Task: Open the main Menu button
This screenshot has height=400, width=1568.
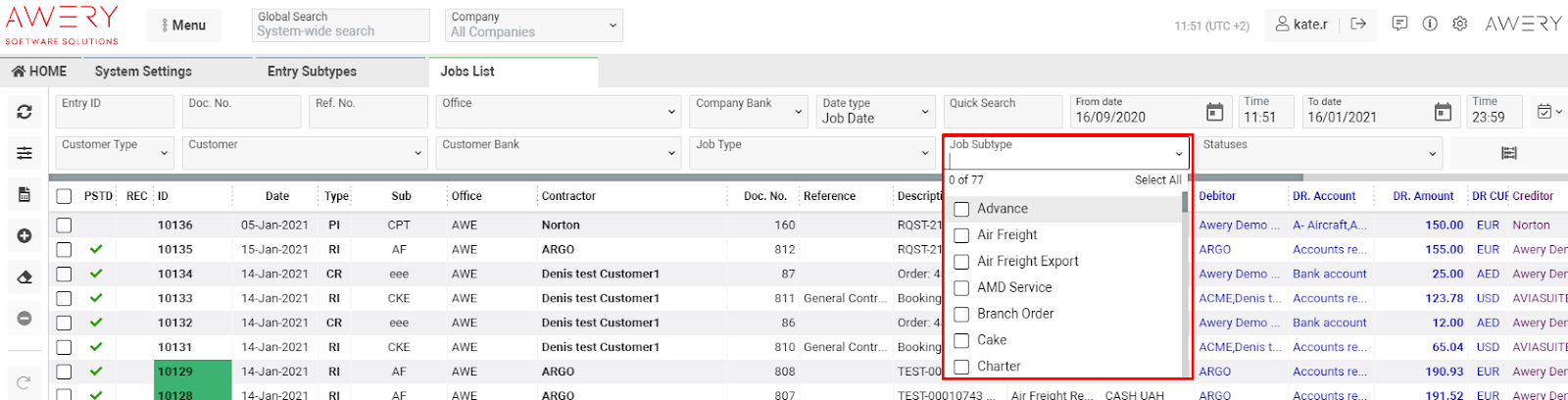Action: (184, 25)
